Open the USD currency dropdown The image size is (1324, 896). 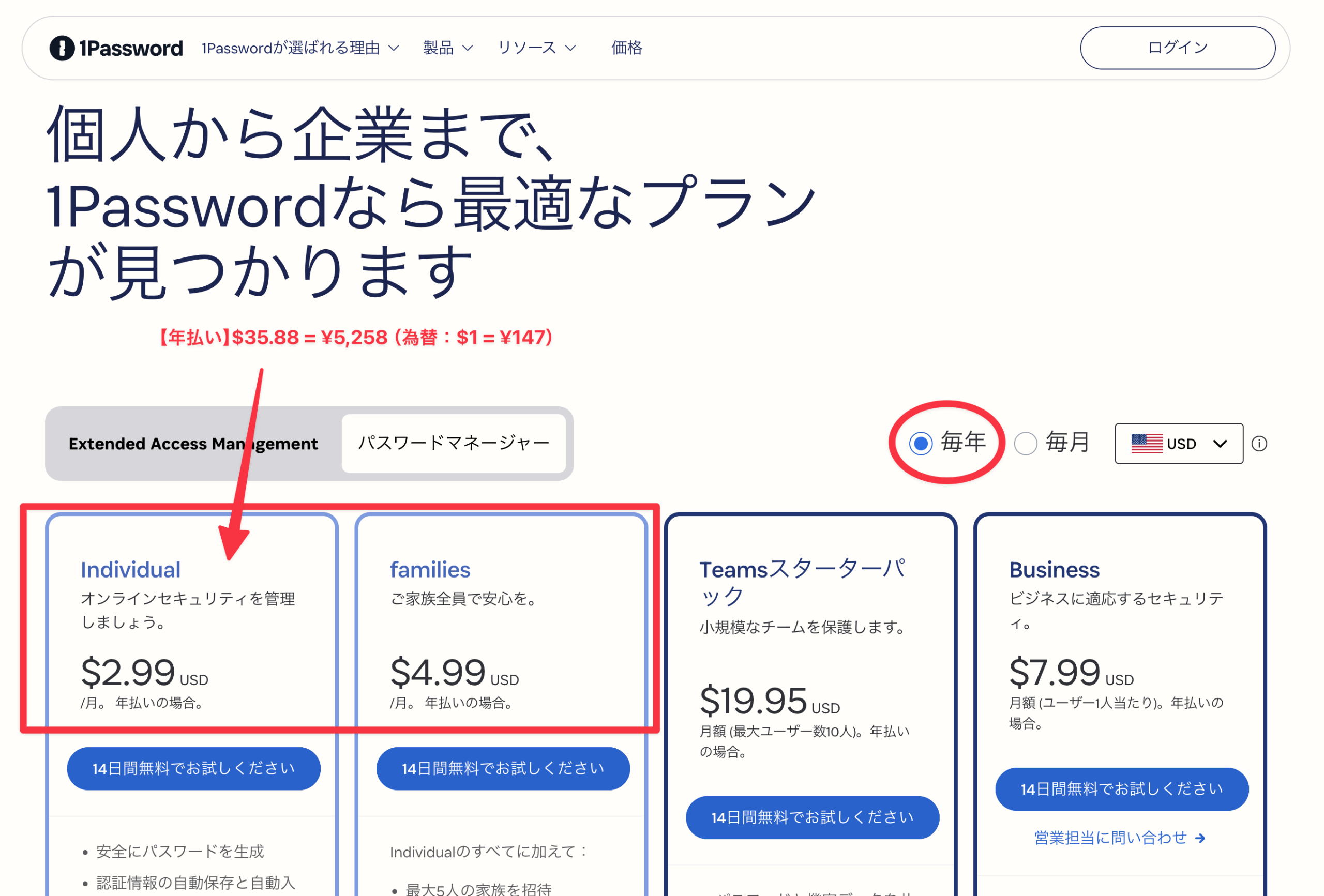[x=1179, y=444]
